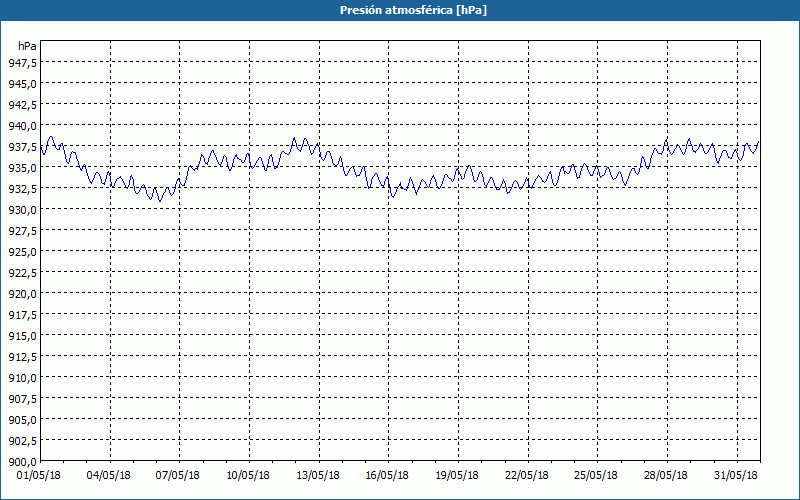This screenshot has height=500, width=800.
Task: Select the 915,0 axis value
Action: [22, 336]
